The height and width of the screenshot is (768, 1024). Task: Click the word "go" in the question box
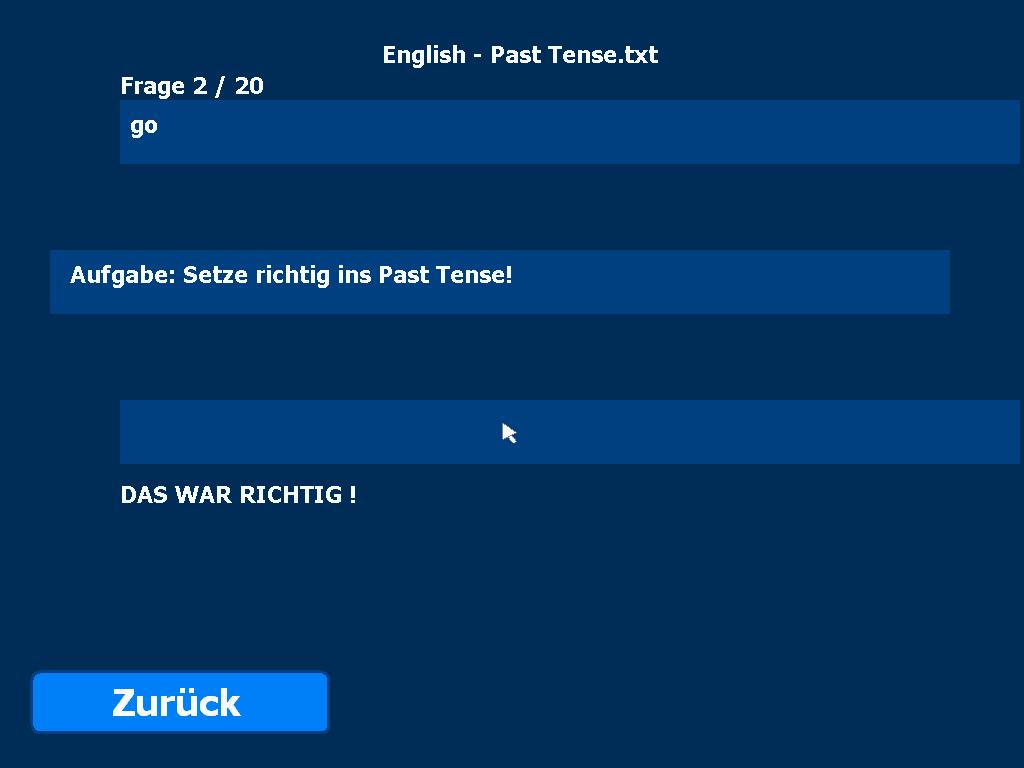[x=144, y=126]
